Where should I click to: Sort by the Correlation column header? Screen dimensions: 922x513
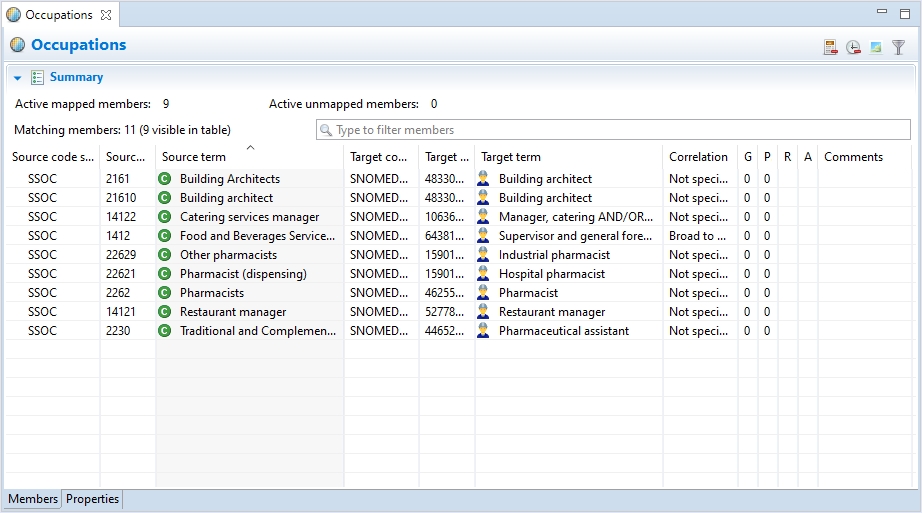pyautogui.click(x=698, y=157)
